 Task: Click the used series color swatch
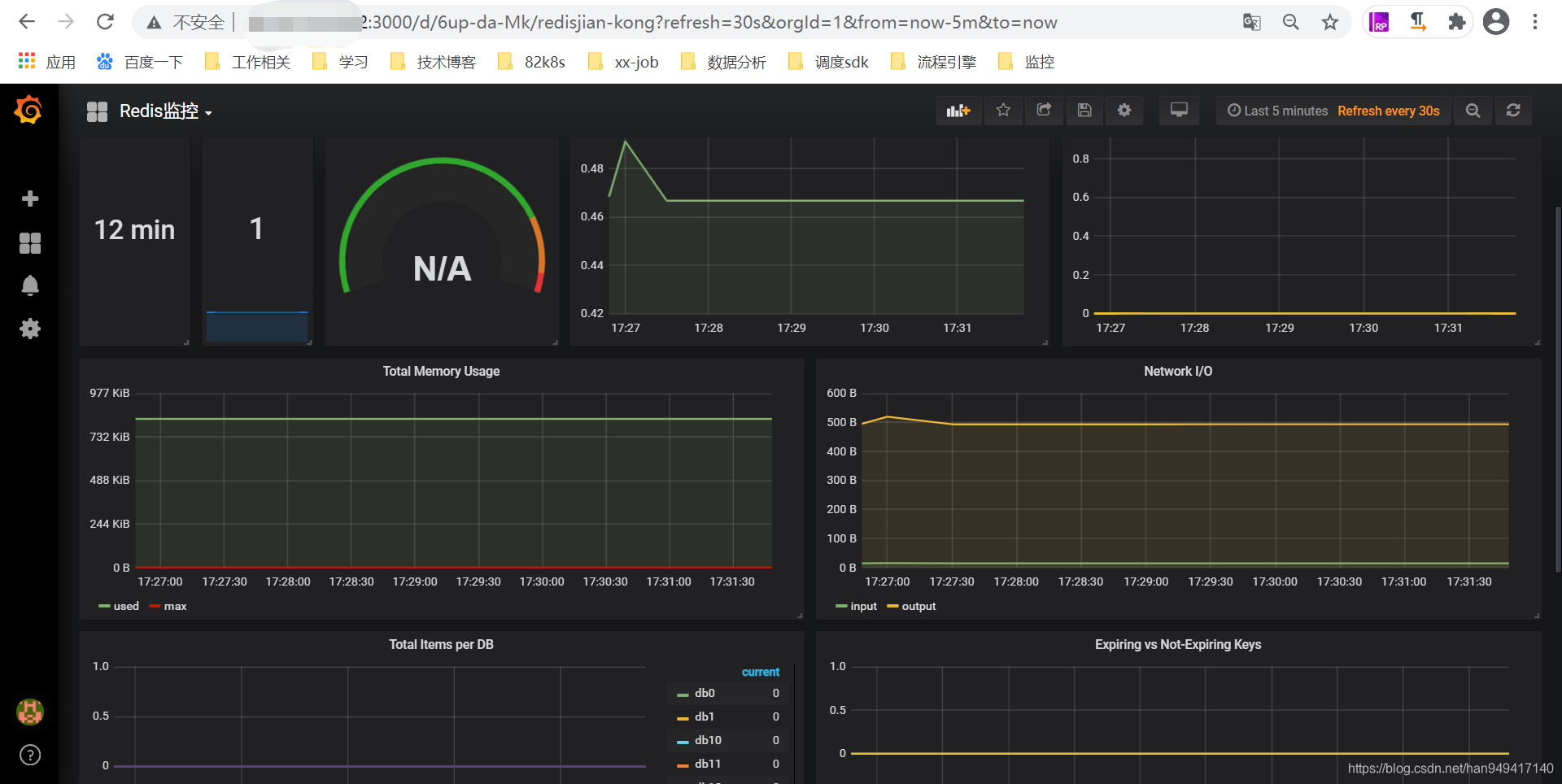(x=104, y=607)
